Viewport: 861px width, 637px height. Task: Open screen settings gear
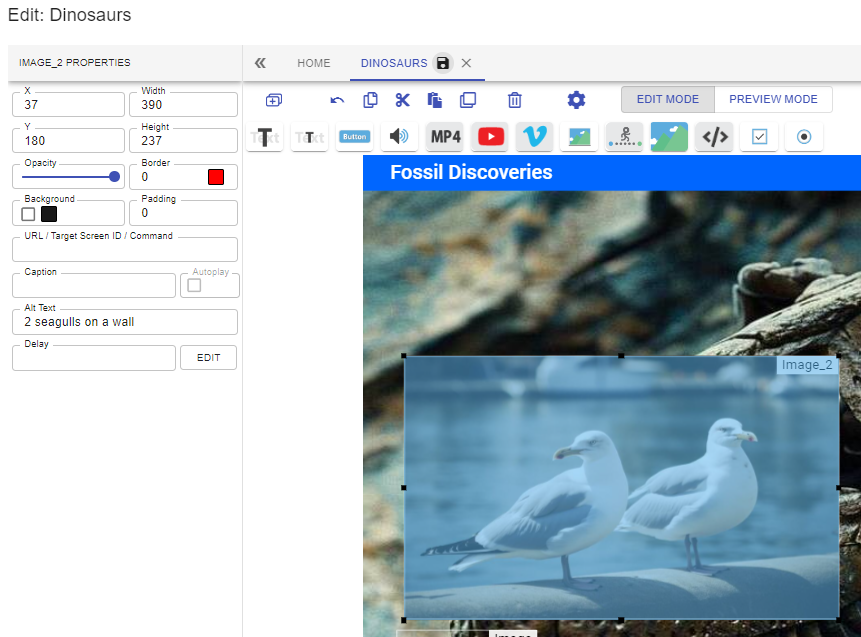[x=576, y=100]
